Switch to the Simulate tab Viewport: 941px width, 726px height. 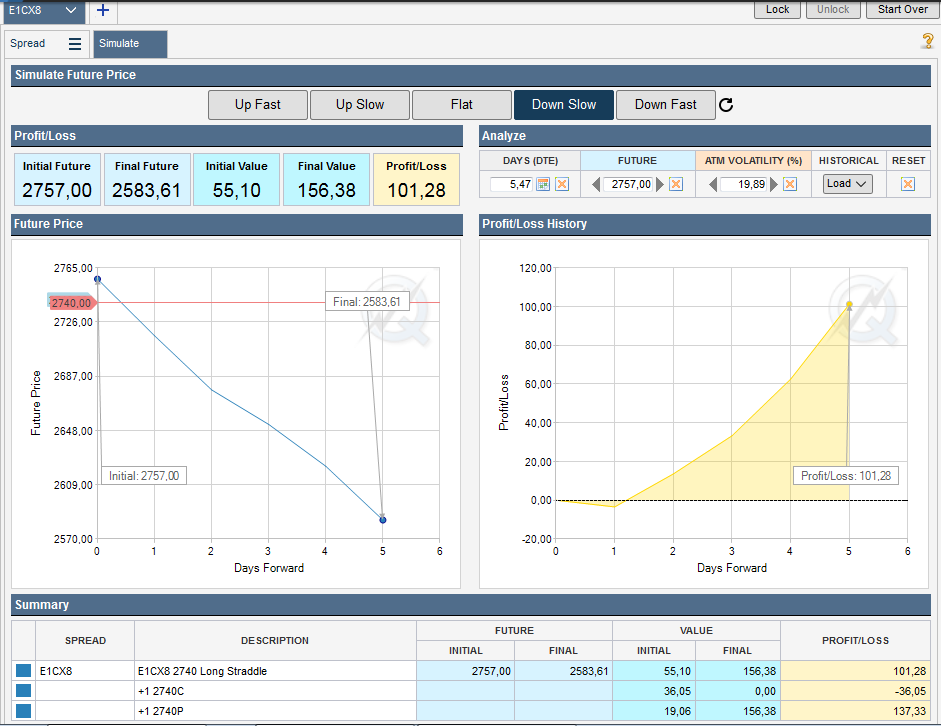point(130,44)
